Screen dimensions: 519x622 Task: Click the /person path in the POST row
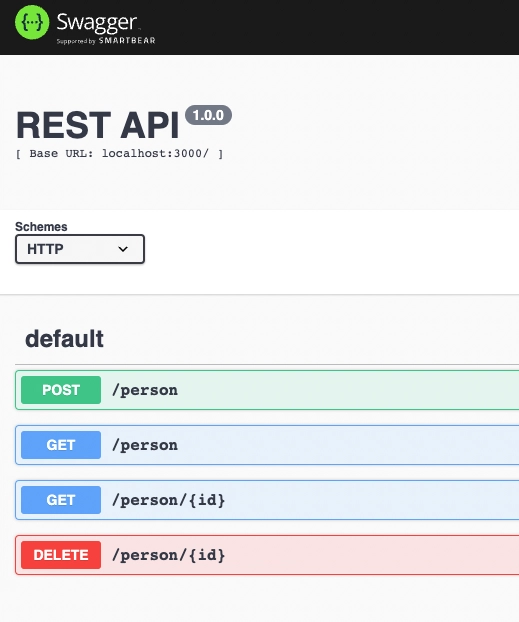(x=145, y=390)
